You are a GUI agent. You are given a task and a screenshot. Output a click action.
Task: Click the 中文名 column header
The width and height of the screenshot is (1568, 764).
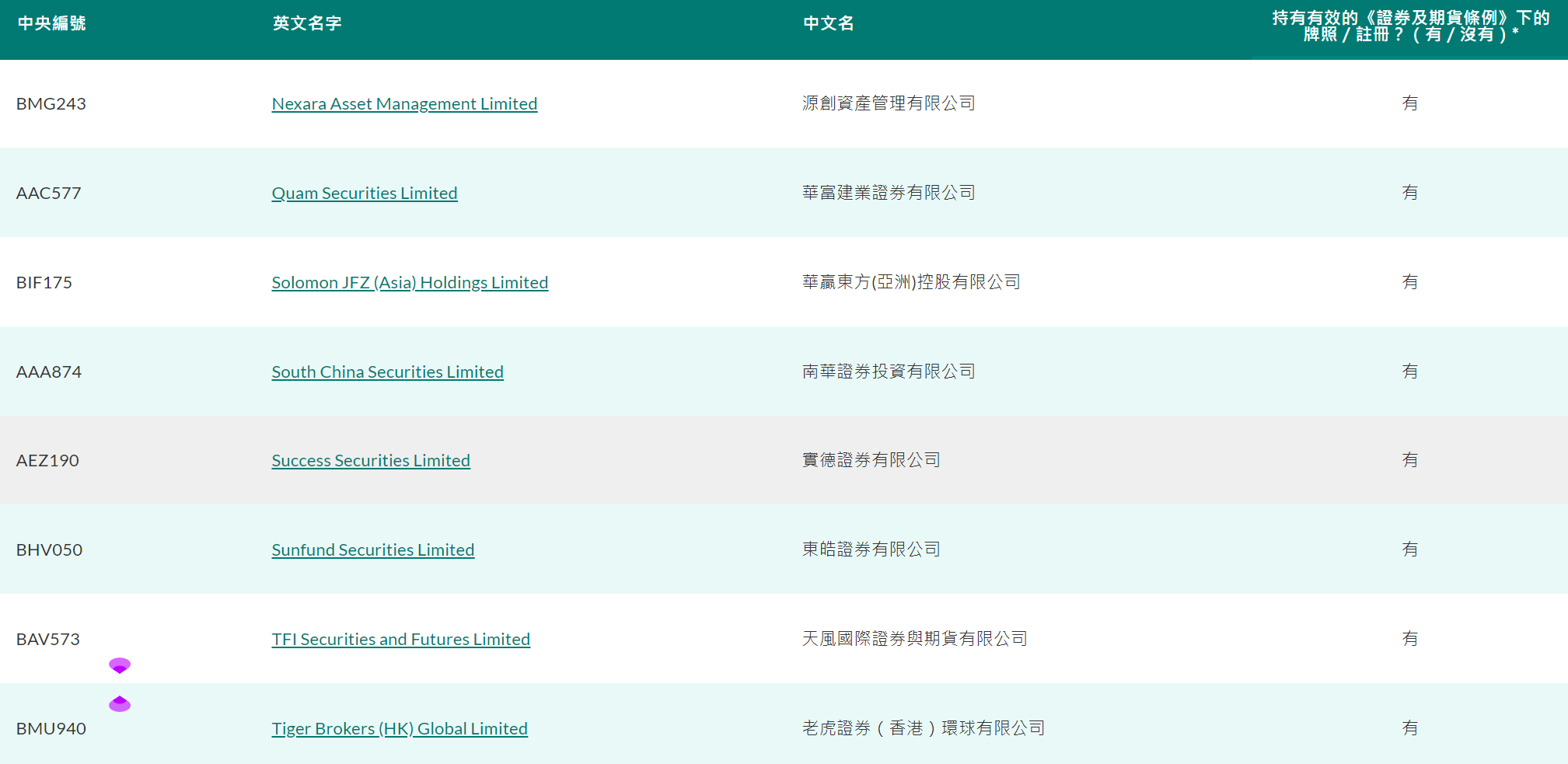tap(829, 23)
